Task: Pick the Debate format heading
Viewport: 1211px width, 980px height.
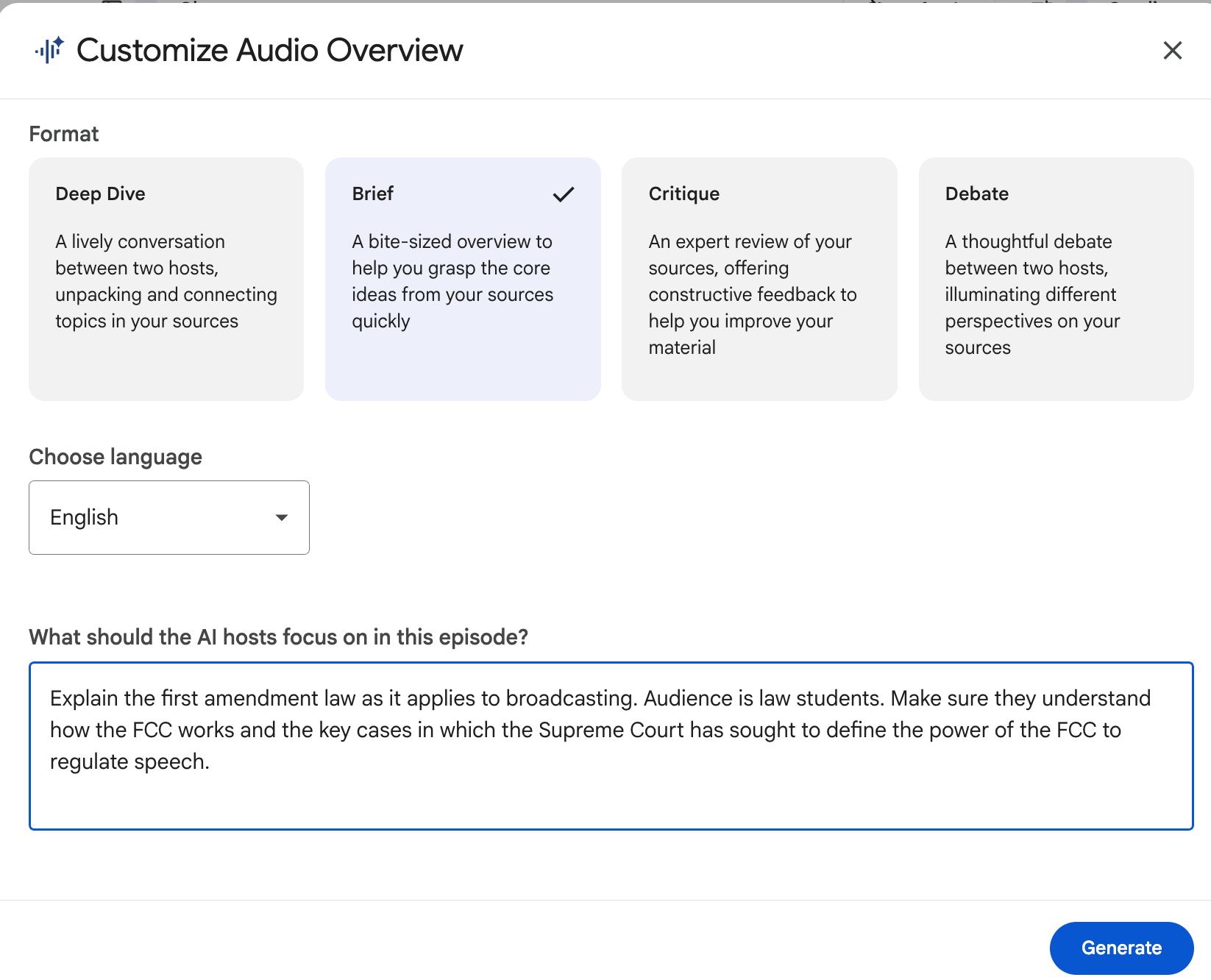Action: click(x=976, y=193)
